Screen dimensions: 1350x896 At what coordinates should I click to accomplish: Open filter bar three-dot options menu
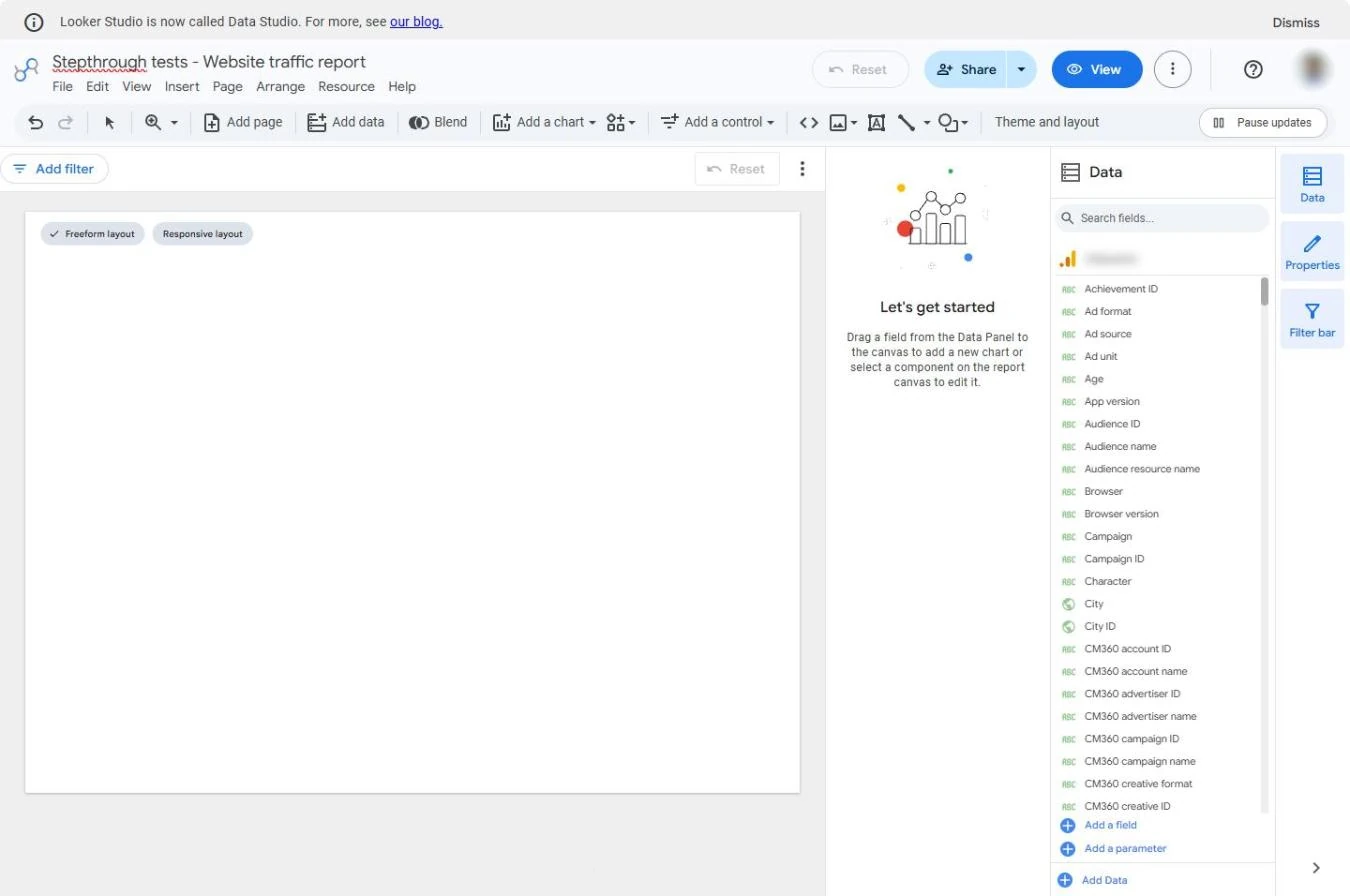(802, 169)
